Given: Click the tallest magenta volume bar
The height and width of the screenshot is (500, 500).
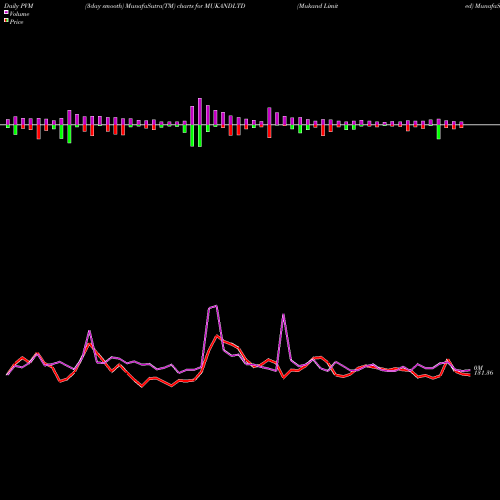Looking at the screenshot, I should click(200, 112).
